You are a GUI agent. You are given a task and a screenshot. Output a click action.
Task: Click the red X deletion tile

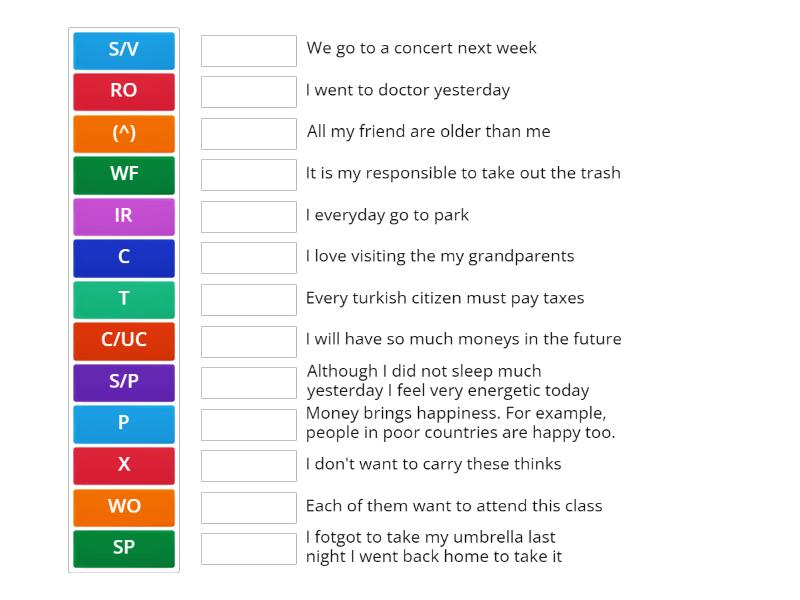[x=123, y=465]
